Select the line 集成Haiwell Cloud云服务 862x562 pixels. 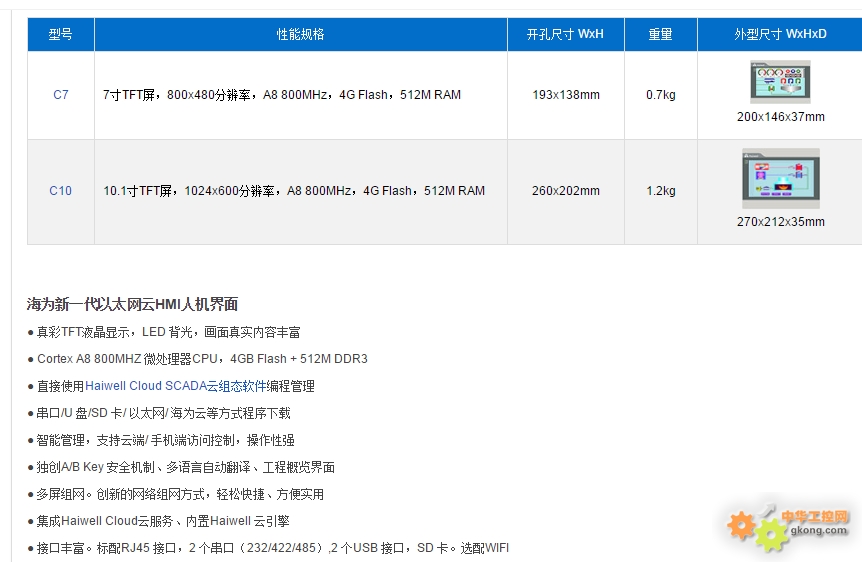(x=158, y=521)
